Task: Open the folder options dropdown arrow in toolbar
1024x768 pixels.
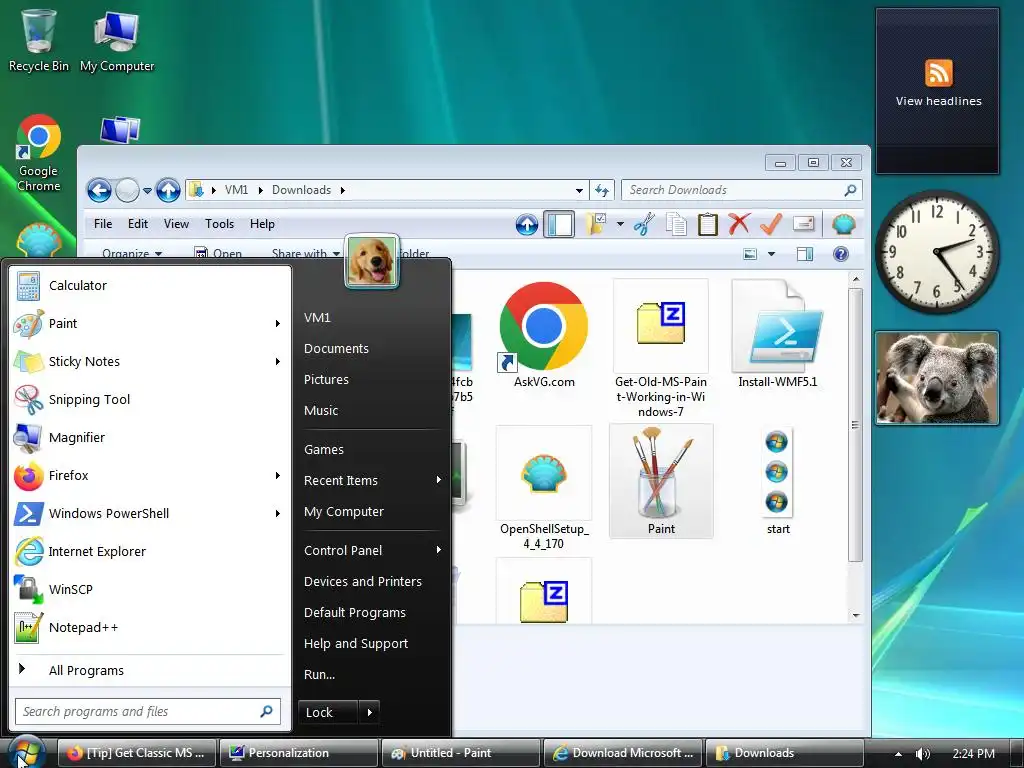Action: pos(620,224)
